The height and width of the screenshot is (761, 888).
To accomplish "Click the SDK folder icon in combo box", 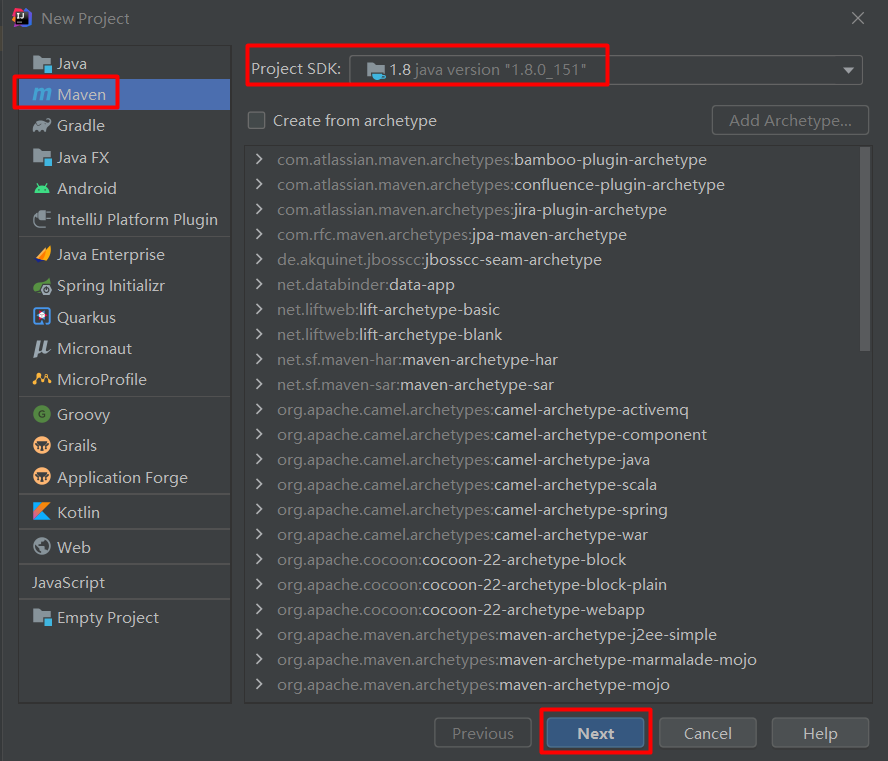I will click(x=376, y=70).
